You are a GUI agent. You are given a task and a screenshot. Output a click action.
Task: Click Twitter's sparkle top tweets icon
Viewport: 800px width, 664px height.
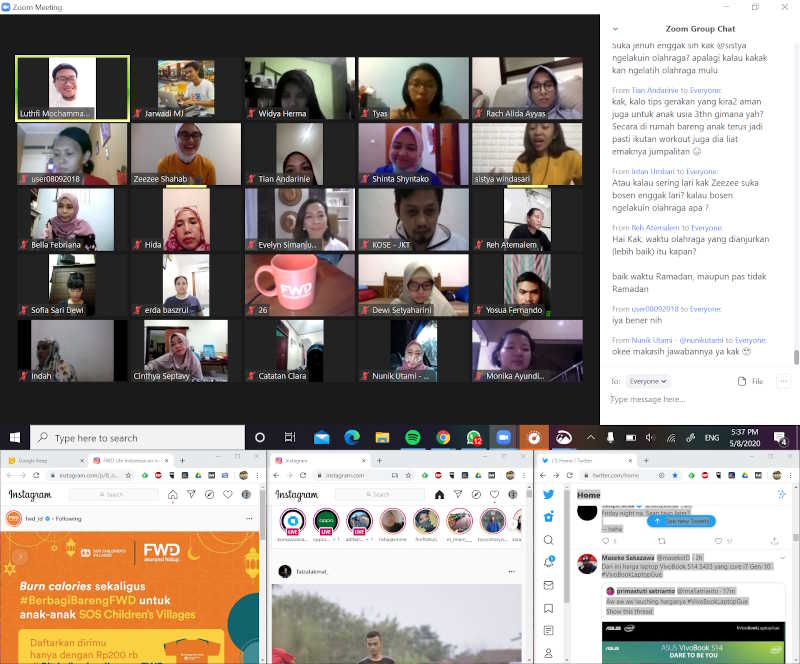pos(781,495)
